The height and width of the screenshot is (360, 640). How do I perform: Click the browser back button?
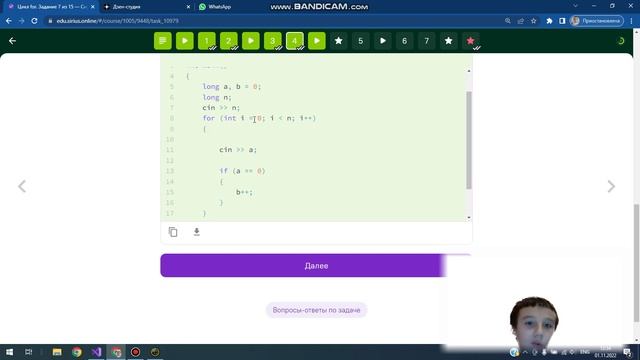pyautogui.click(x=9, y=21)
